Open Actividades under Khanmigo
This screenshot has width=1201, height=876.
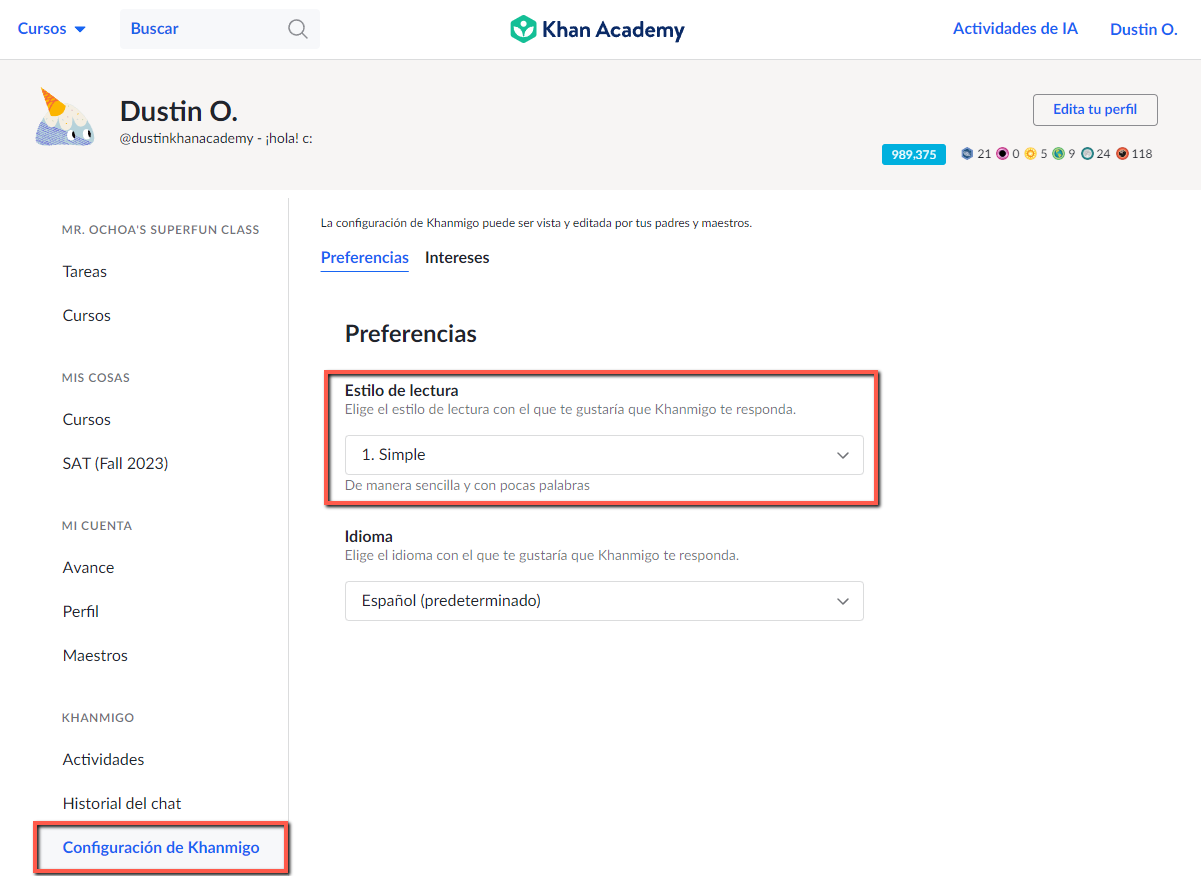point(103,760)
